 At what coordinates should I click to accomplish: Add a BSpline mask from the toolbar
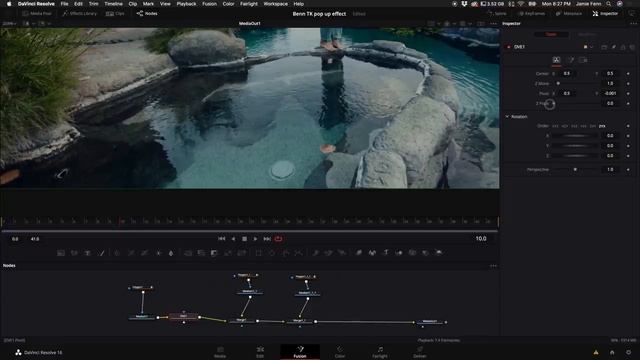click(x=299, y=253)
